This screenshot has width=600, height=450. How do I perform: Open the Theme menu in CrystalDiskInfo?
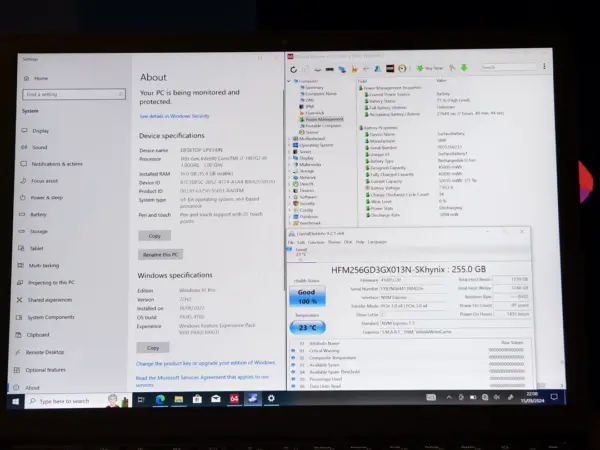click(x=334, y=242)
